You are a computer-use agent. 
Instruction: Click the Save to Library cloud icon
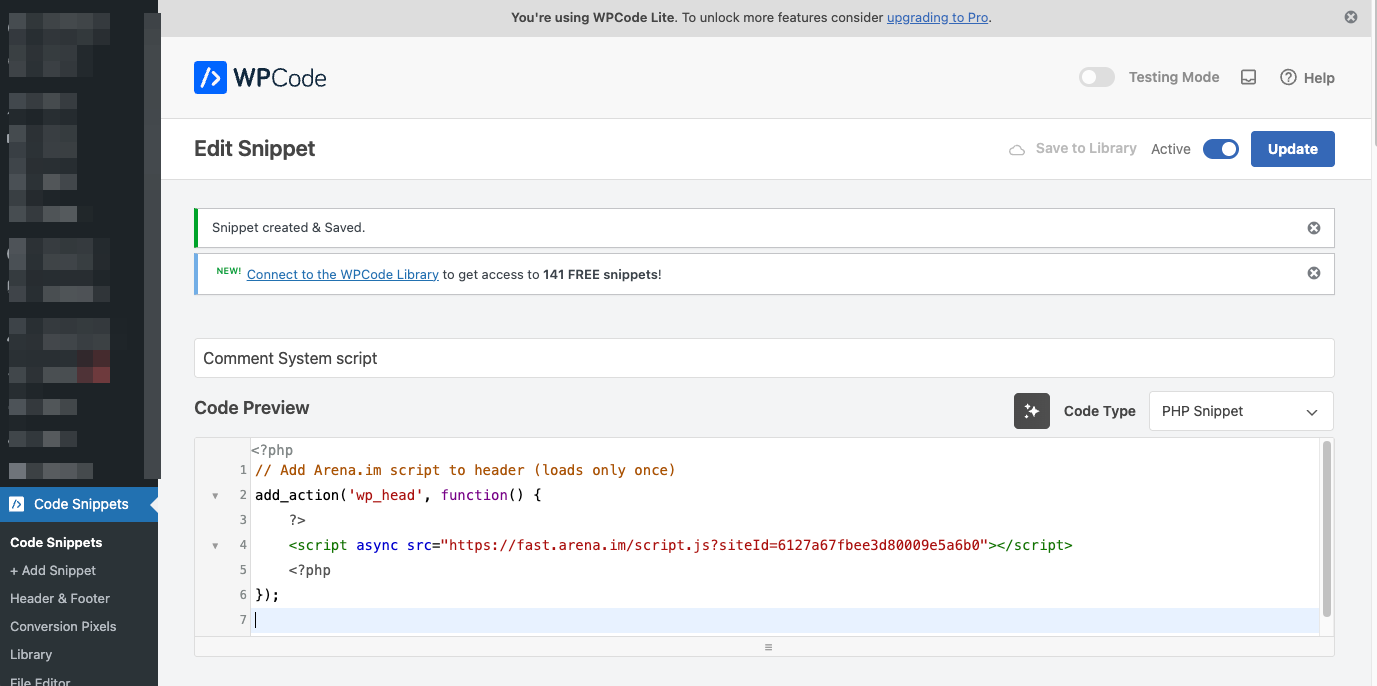click(x=1017, y=149)
